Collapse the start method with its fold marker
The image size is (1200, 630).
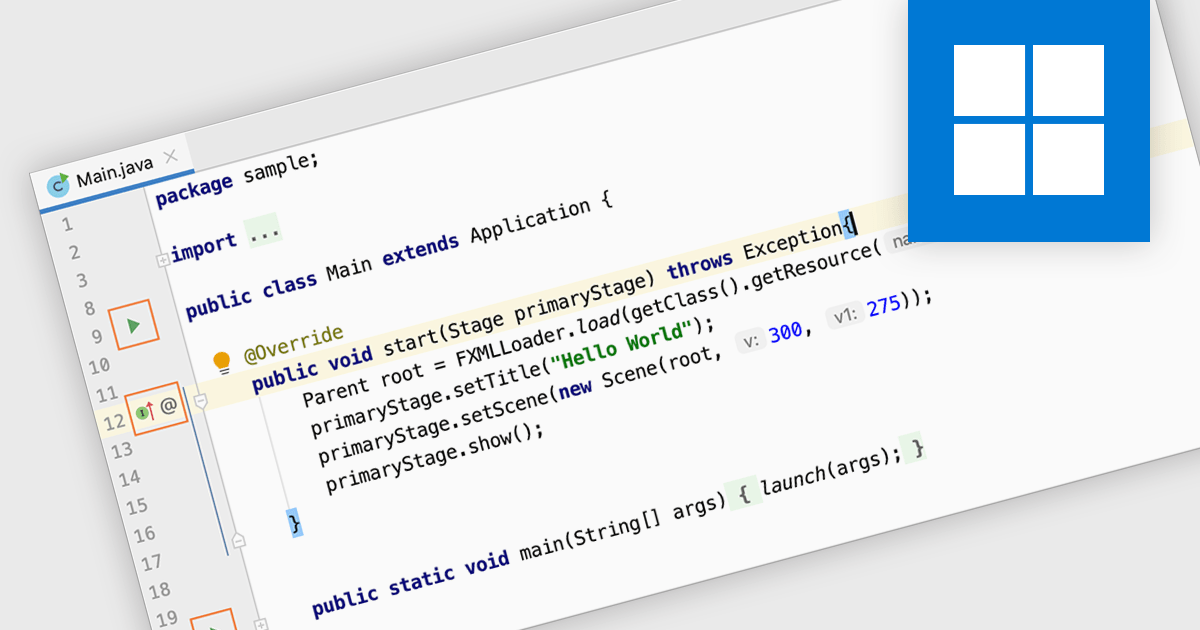(200, 401)
